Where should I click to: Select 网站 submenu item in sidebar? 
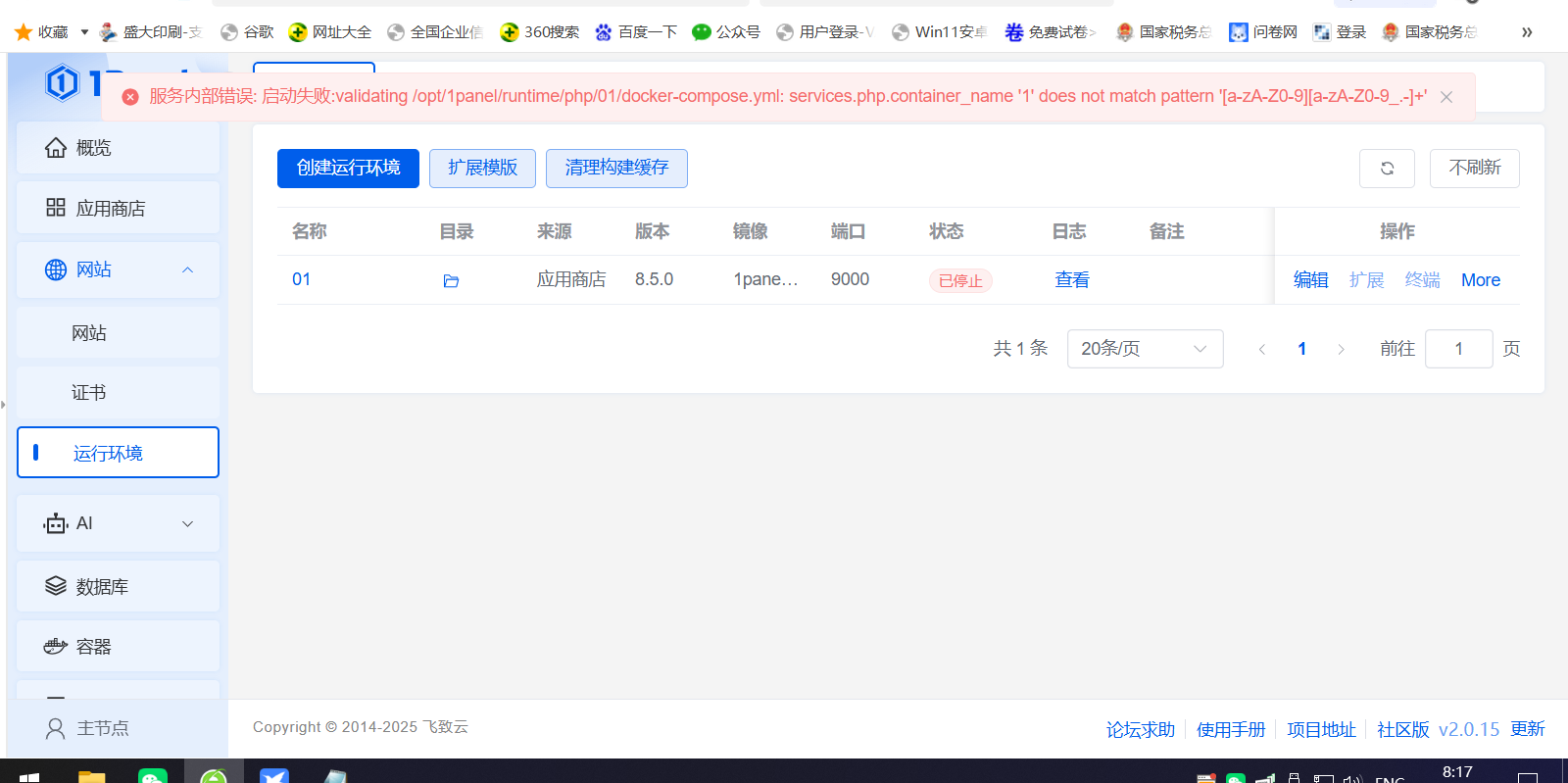89,333
